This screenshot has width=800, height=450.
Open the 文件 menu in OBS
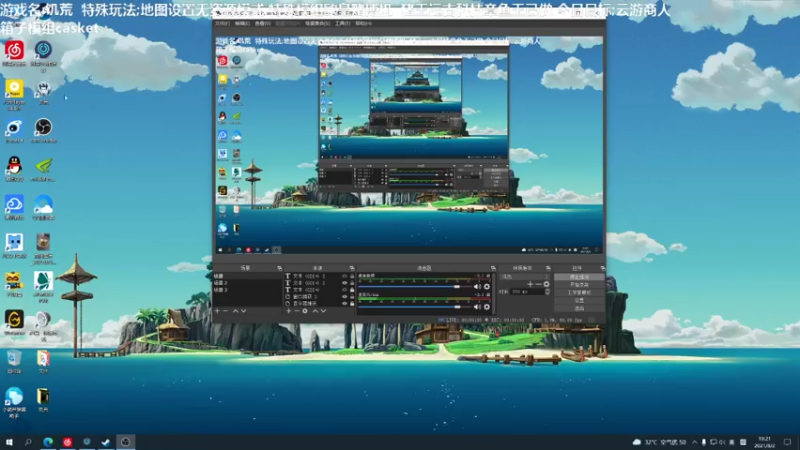[x=222, y=23]
